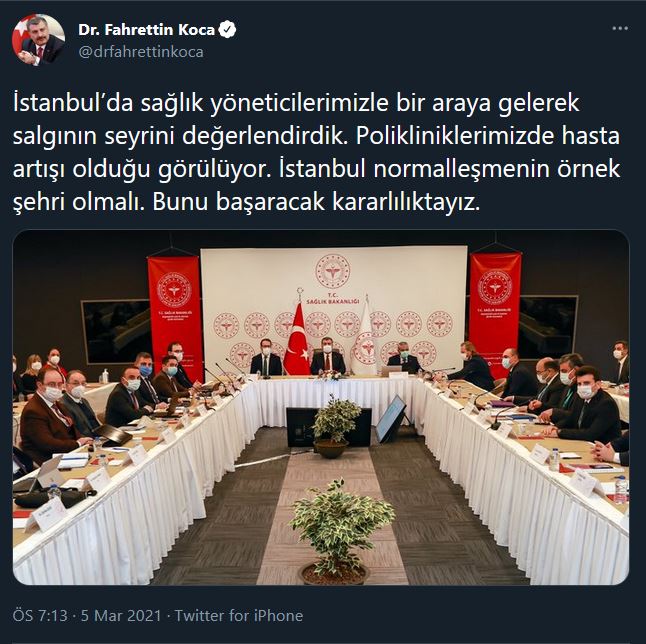Image resolution: width=646 pixels, height=644 pixels.
Task: Click the white Sağlık Bakanlığı flag in photo
Action: pos(364,337)
